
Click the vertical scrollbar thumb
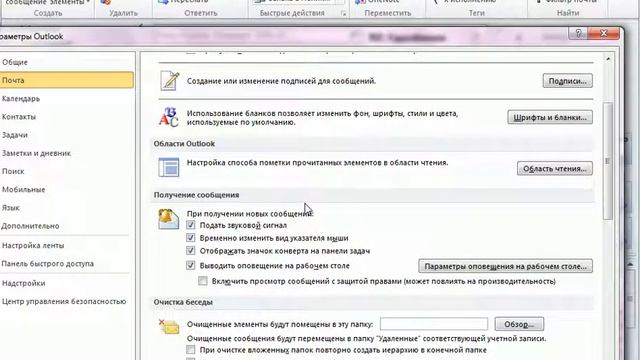click(x=608, y=161)
